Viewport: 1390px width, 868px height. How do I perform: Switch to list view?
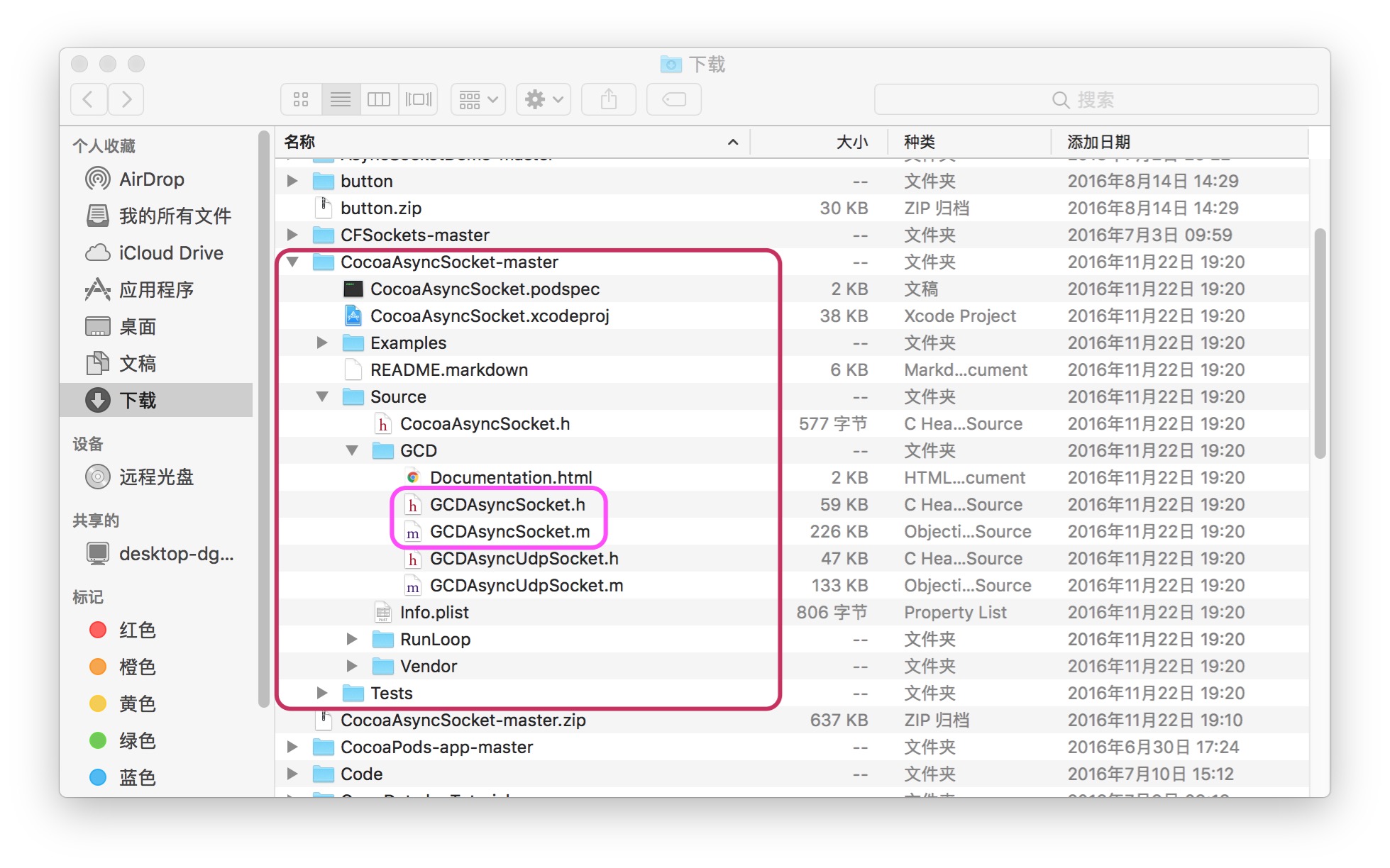pos(341,99)
